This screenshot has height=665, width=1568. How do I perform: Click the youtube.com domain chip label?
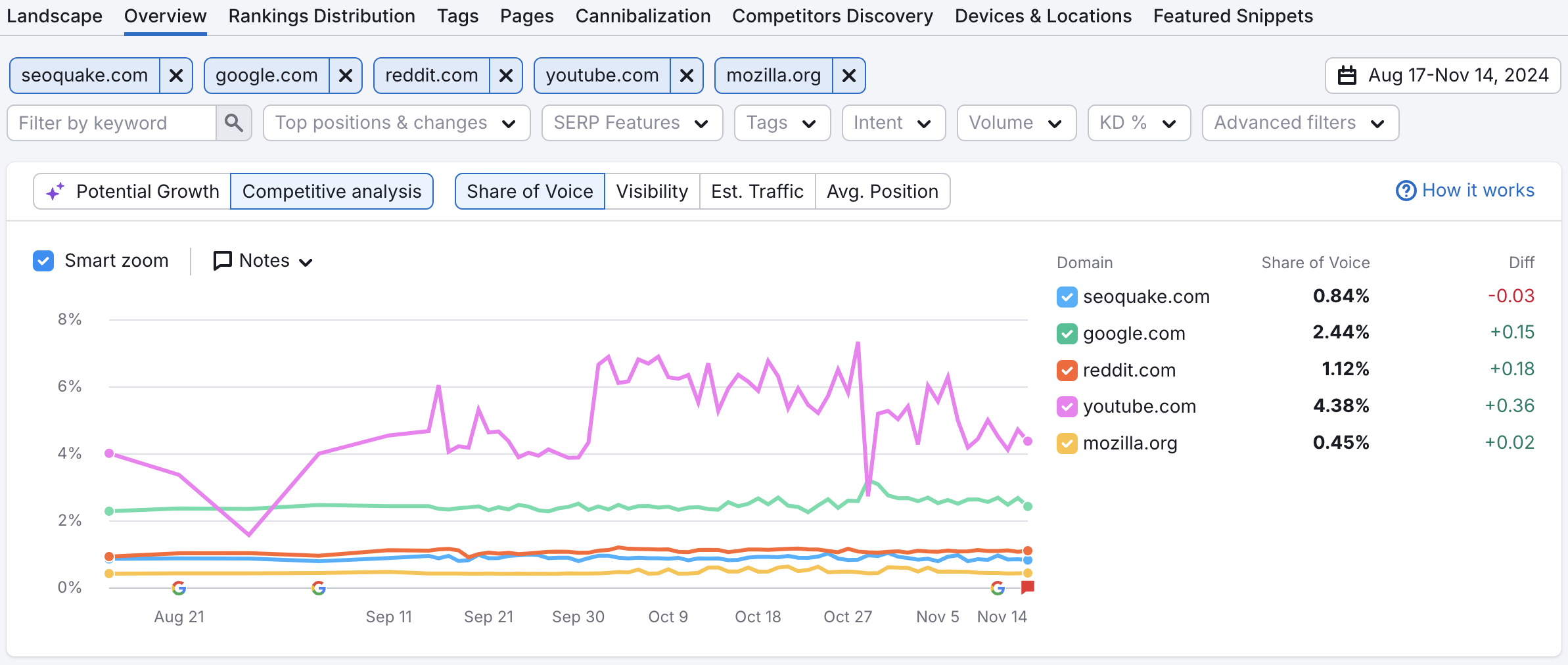(603, 76)
